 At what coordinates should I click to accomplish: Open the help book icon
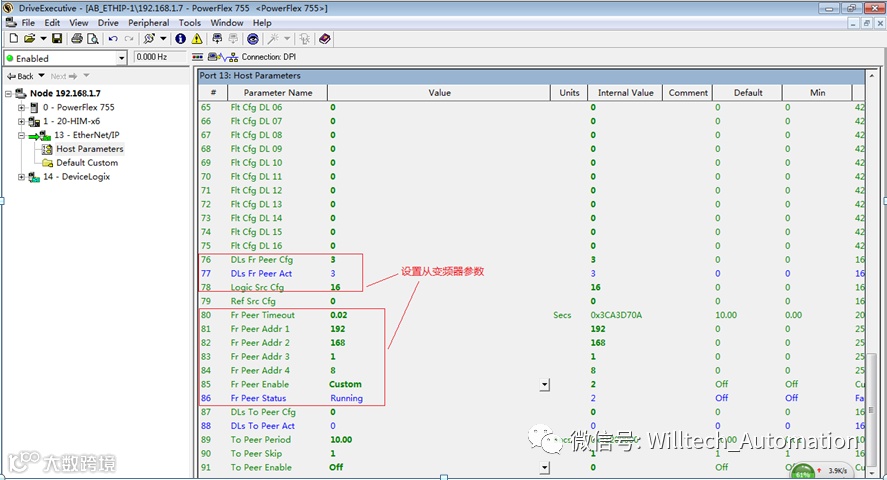pos(325,38)
